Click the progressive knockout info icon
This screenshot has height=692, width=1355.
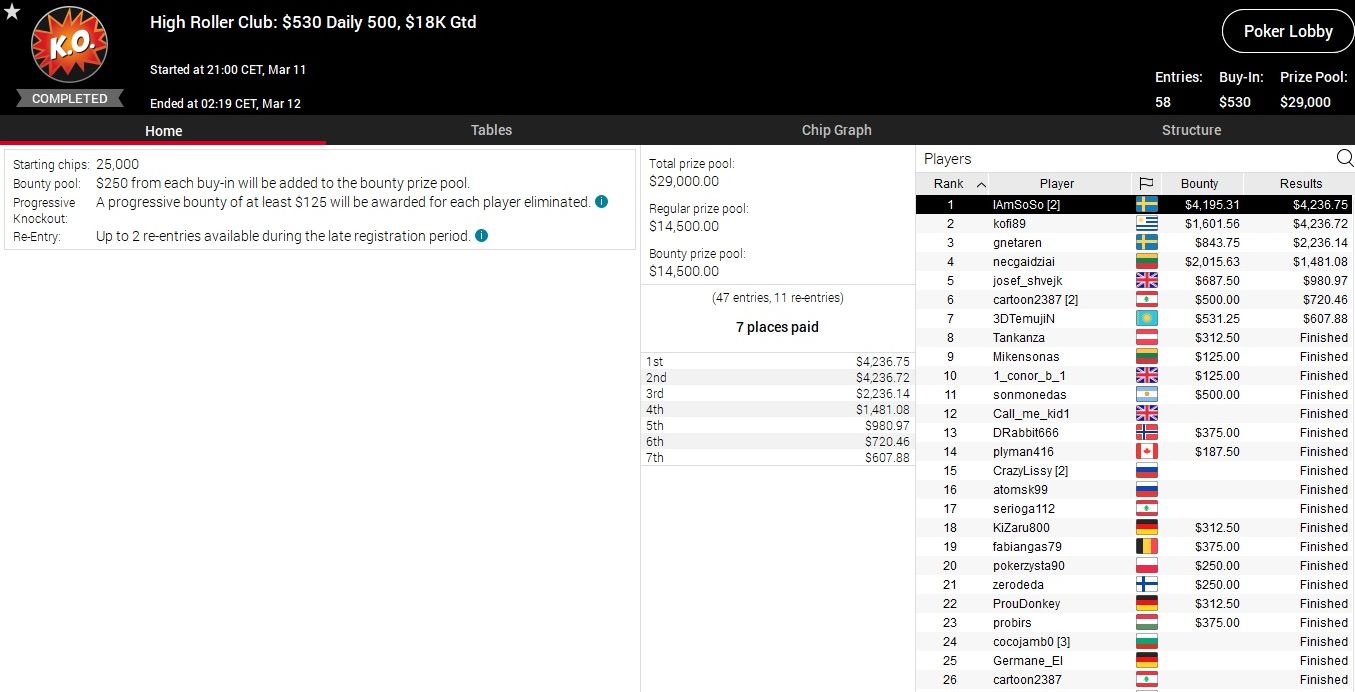(x=601, y=202)
